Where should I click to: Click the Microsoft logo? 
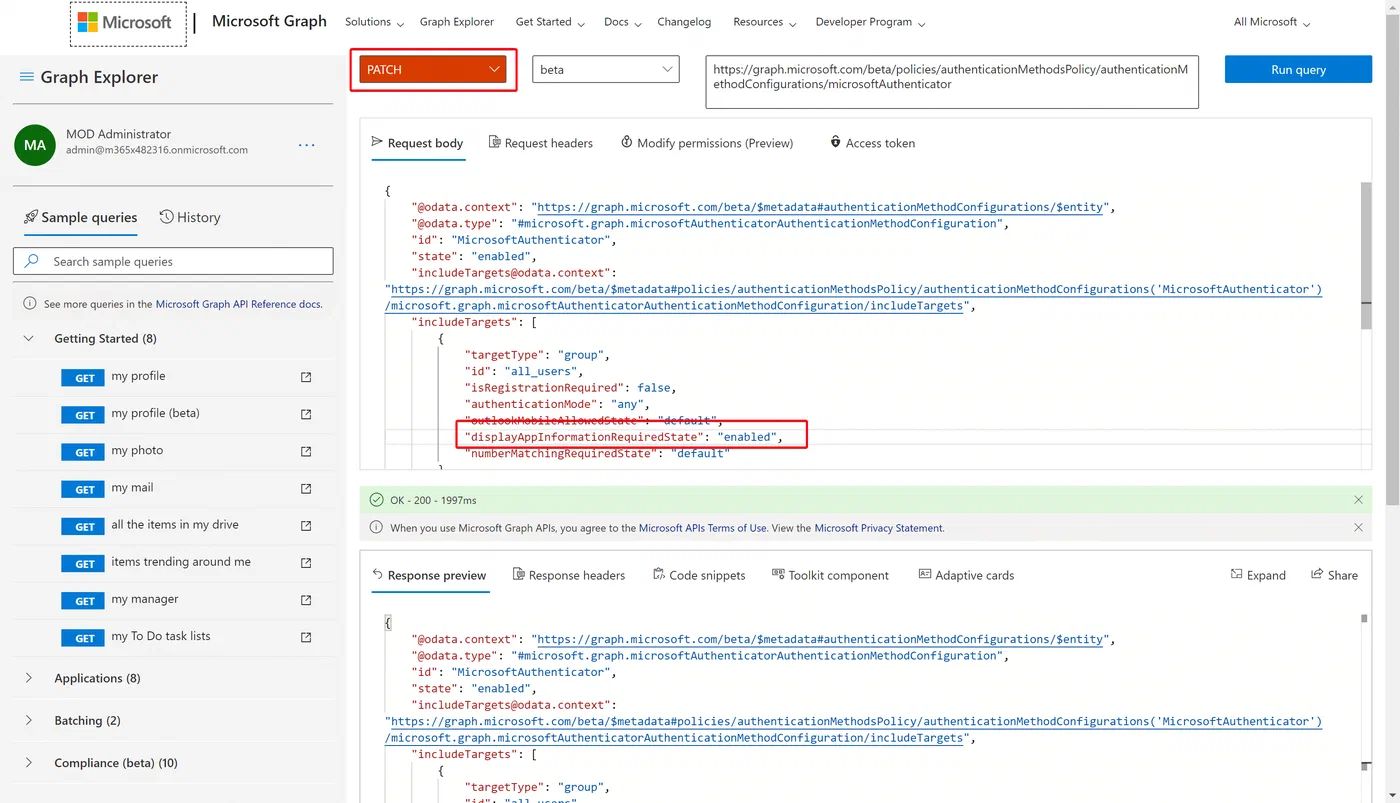tap(126, 22)
